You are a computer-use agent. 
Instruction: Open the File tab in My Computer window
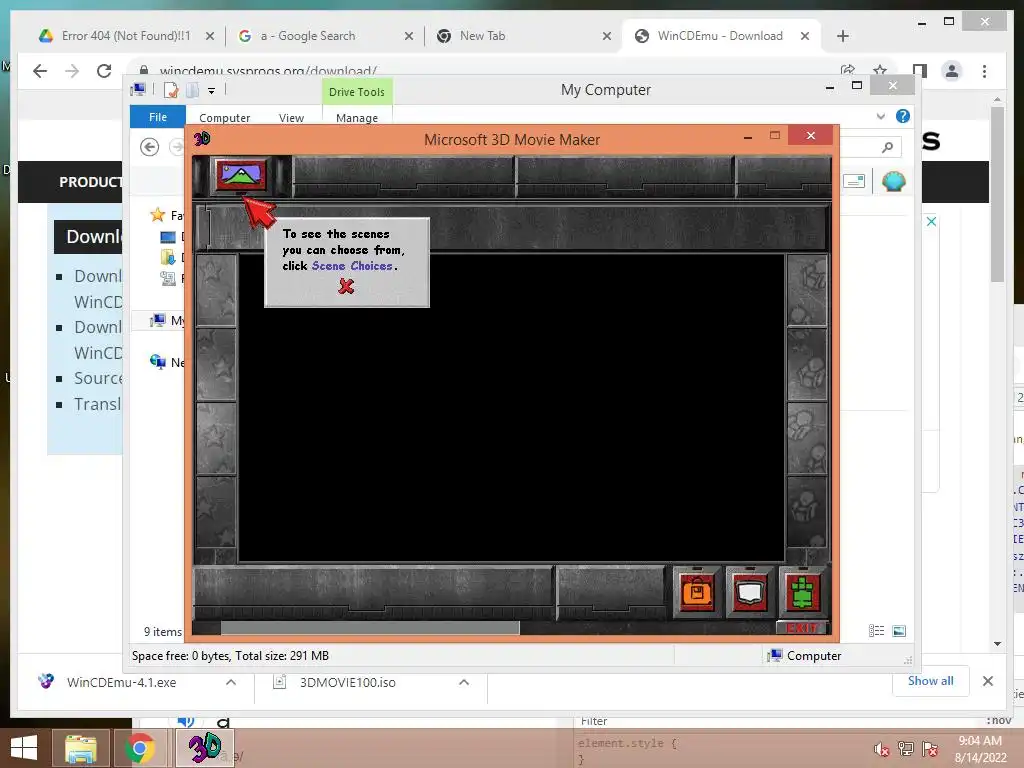coord(157,116)
